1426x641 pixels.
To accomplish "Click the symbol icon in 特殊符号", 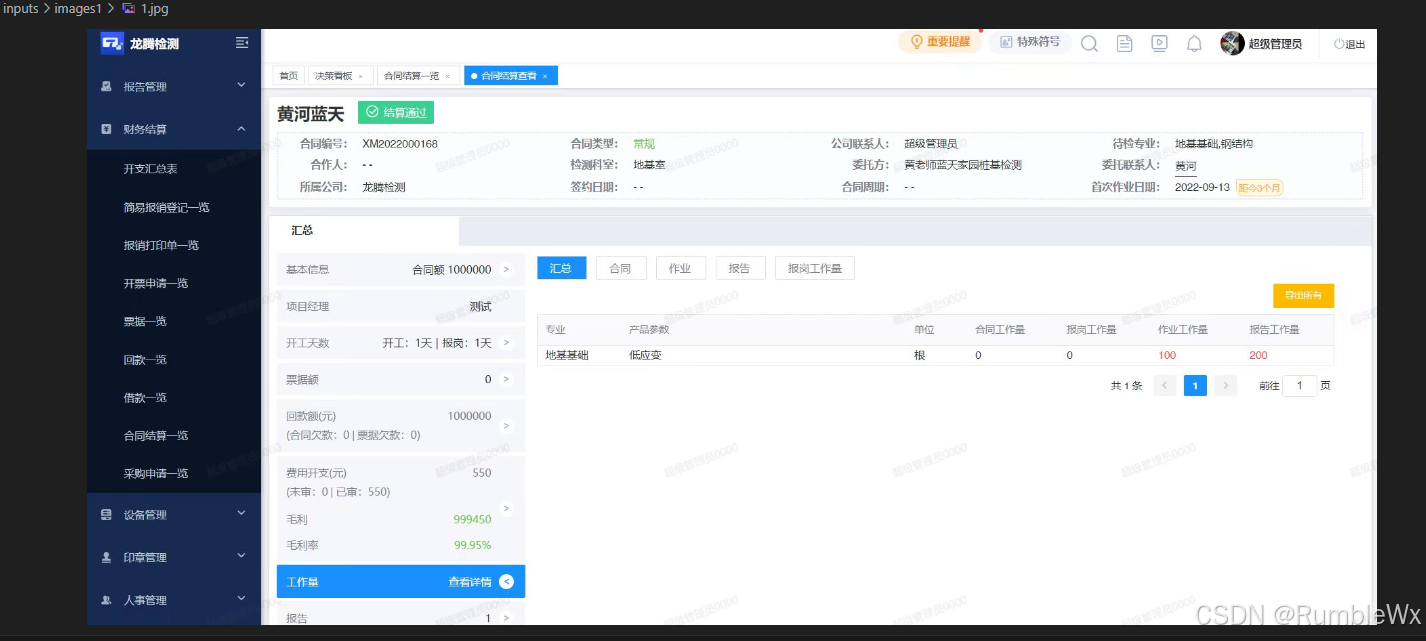I will tap(1005, 42).
